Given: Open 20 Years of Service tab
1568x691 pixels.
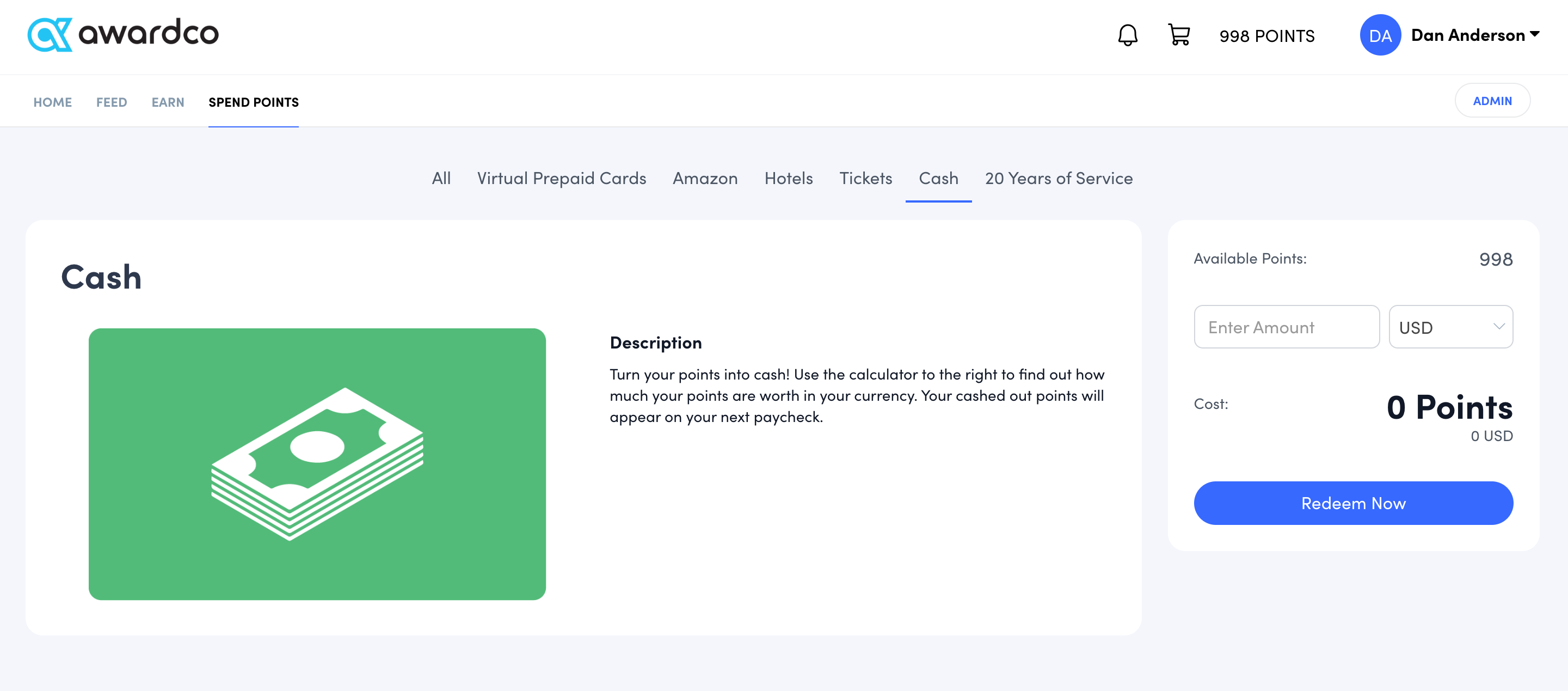Looking at the screenshot, I should click(x=1059, y=179).
